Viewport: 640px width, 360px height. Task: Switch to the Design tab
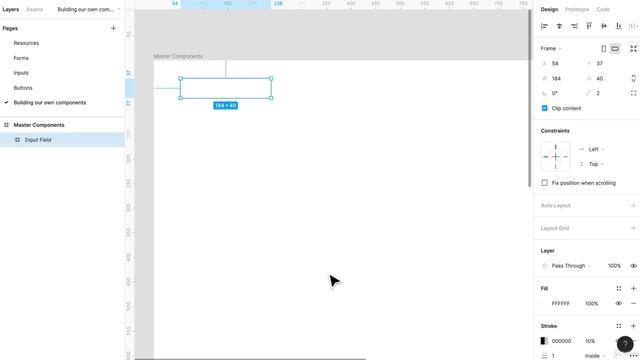[x=549, y=9]
